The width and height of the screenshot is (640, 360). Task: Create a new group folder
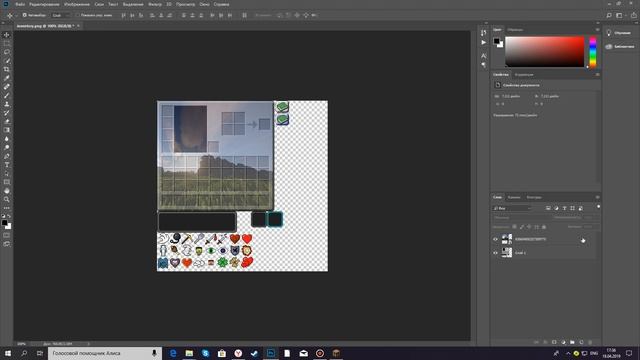pyautogui.click(x=572, y=342)
